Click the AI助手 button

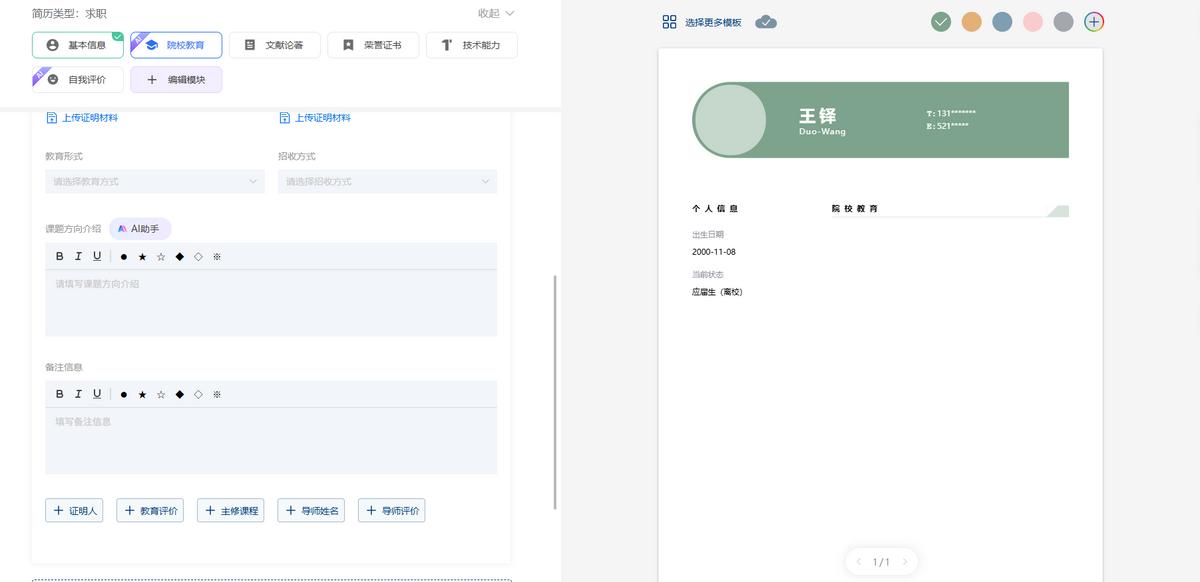140,229
